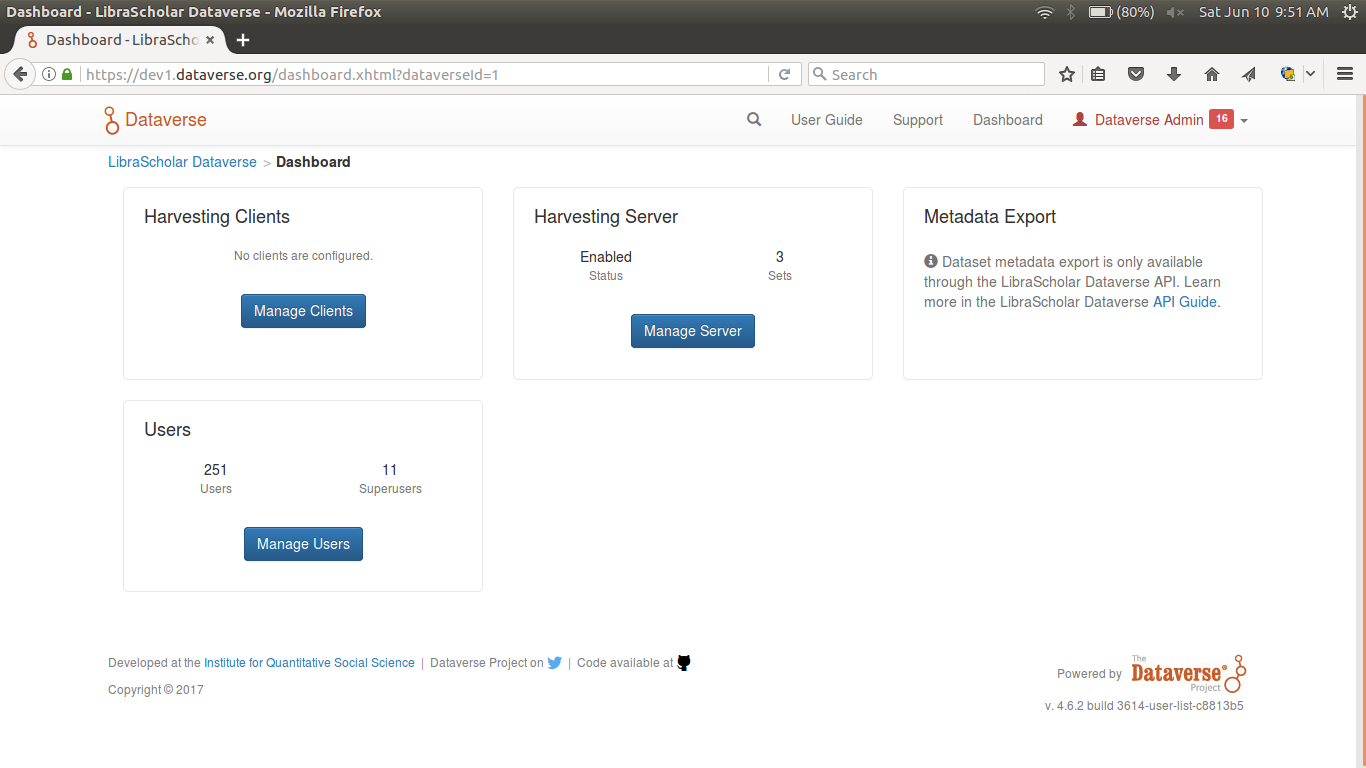Follow the LibraScholar Dataverse breadcrumb link

click(x=182, y=162)
